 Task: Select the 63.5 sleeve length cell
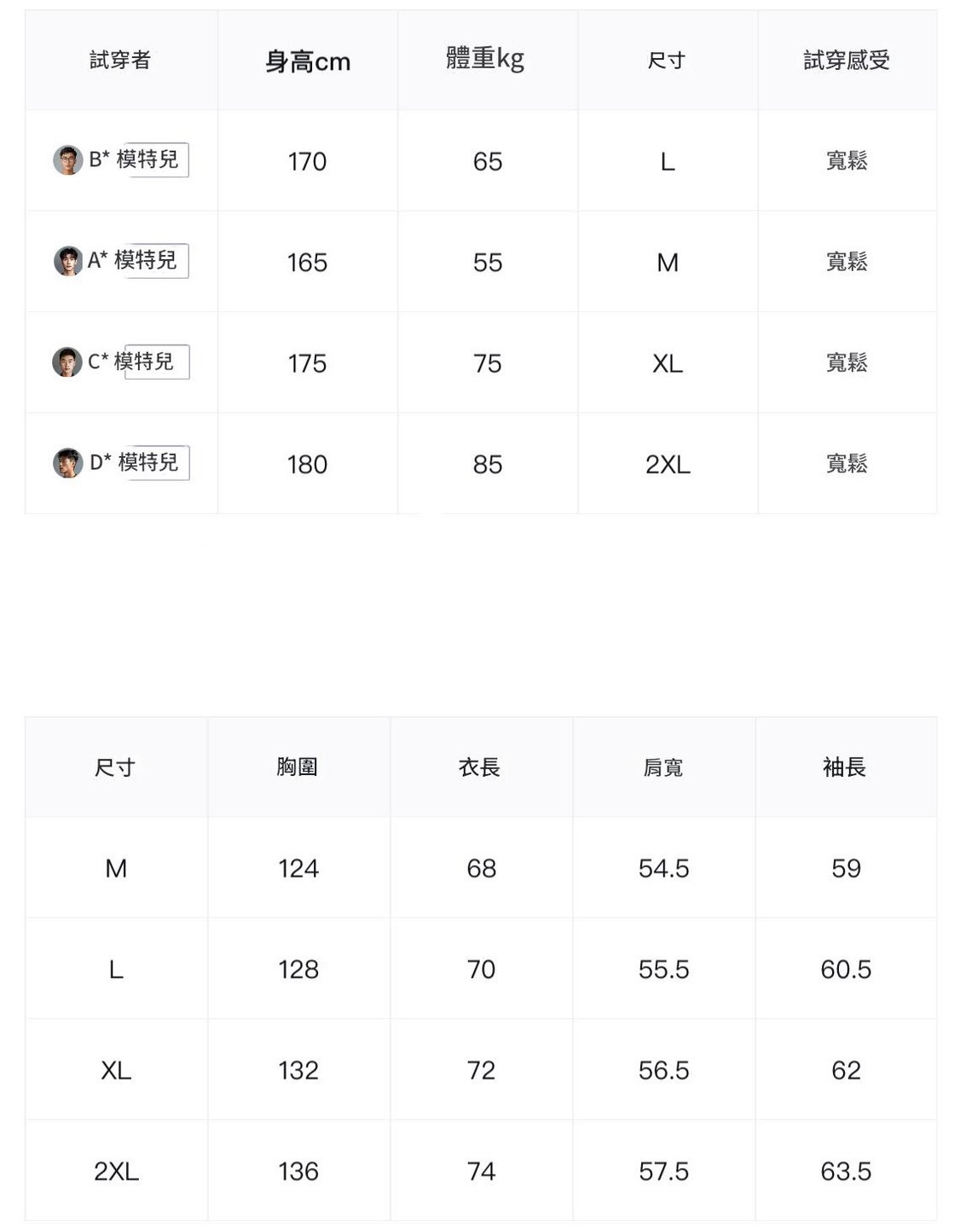[846, 1171]
